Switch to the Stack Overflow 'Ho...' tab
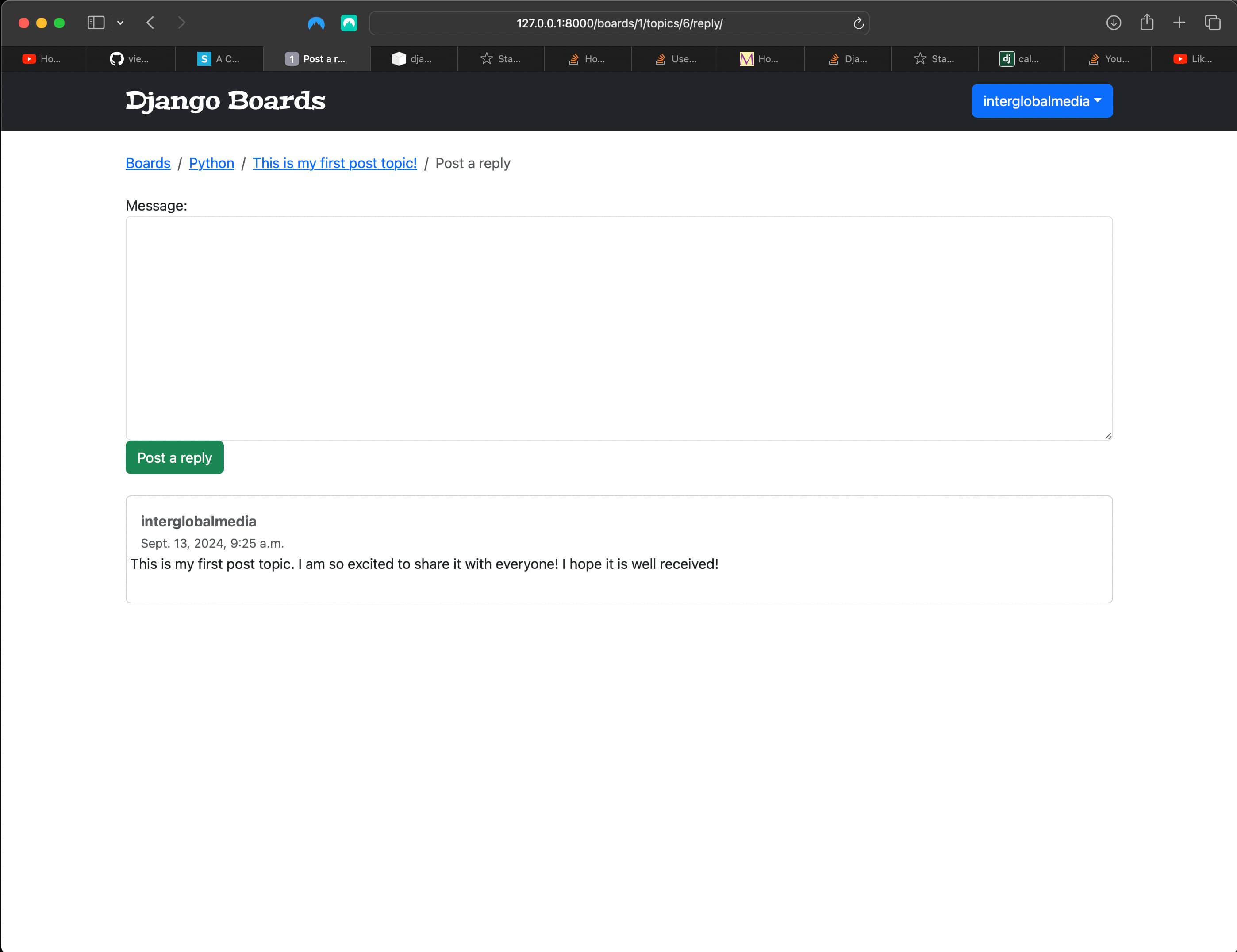 click(588, 59)
